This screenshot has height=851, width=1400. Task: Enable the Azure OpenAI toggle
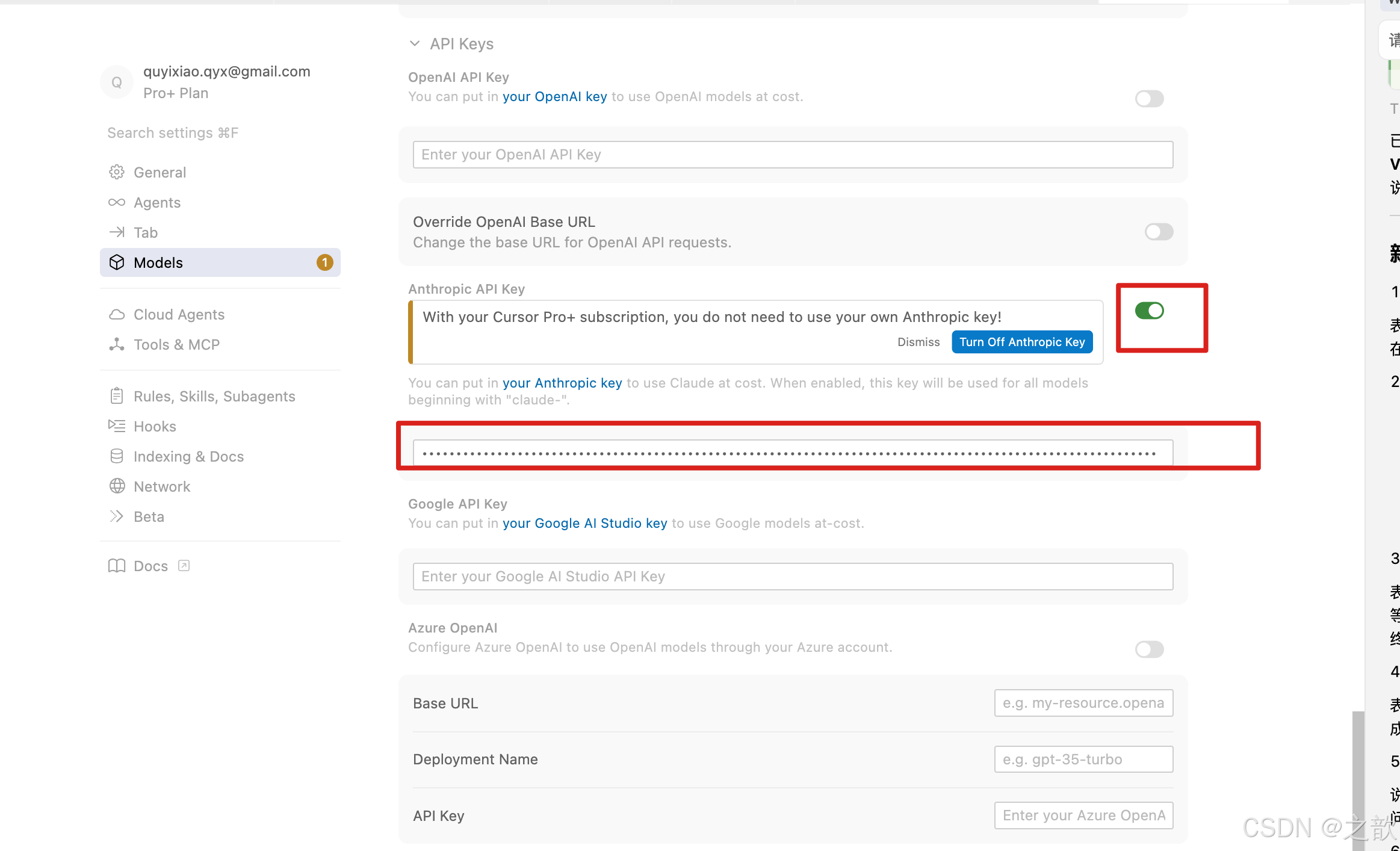point(1149,649)
